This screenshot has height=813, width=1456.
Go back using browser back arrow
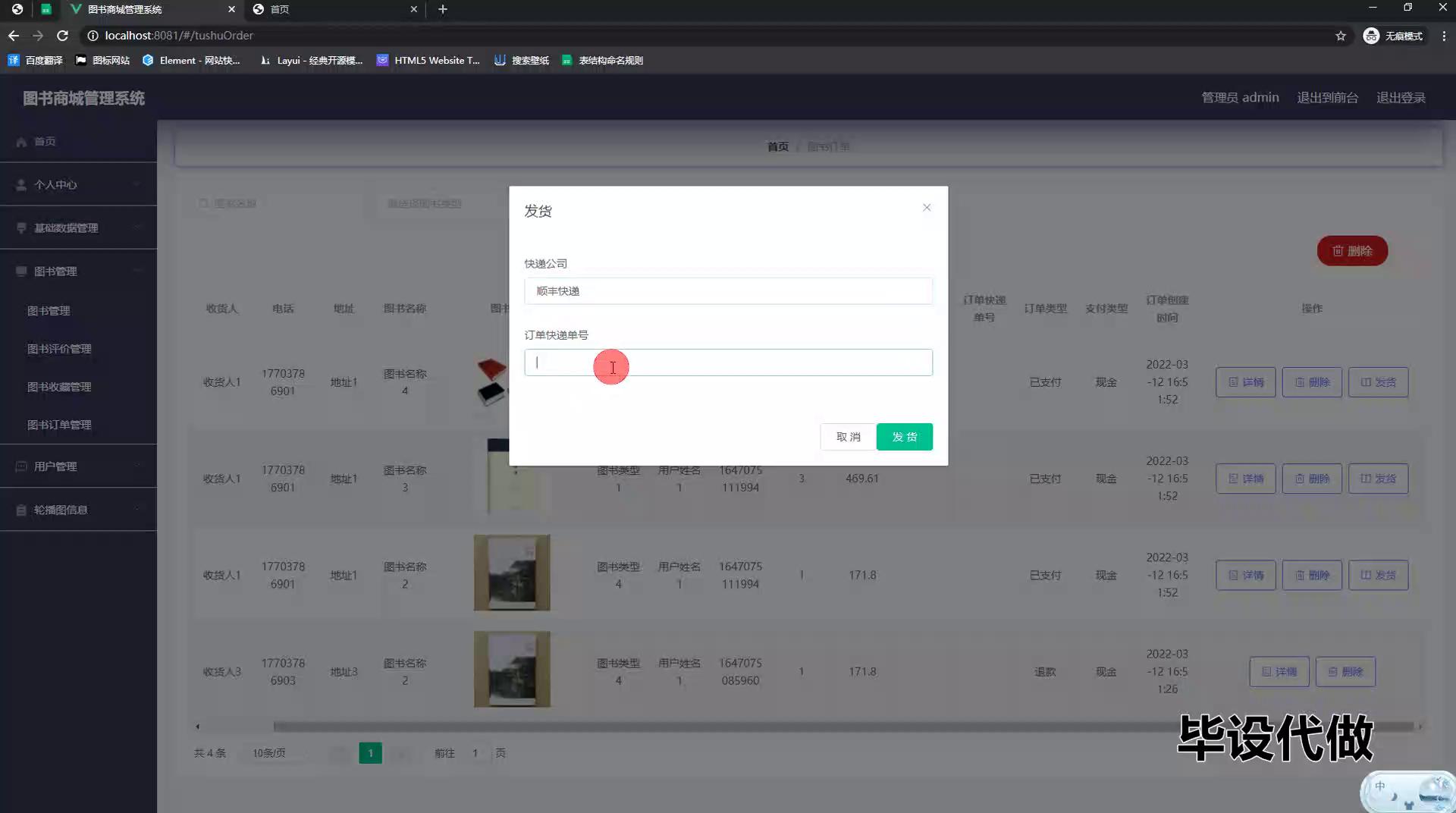14,36
